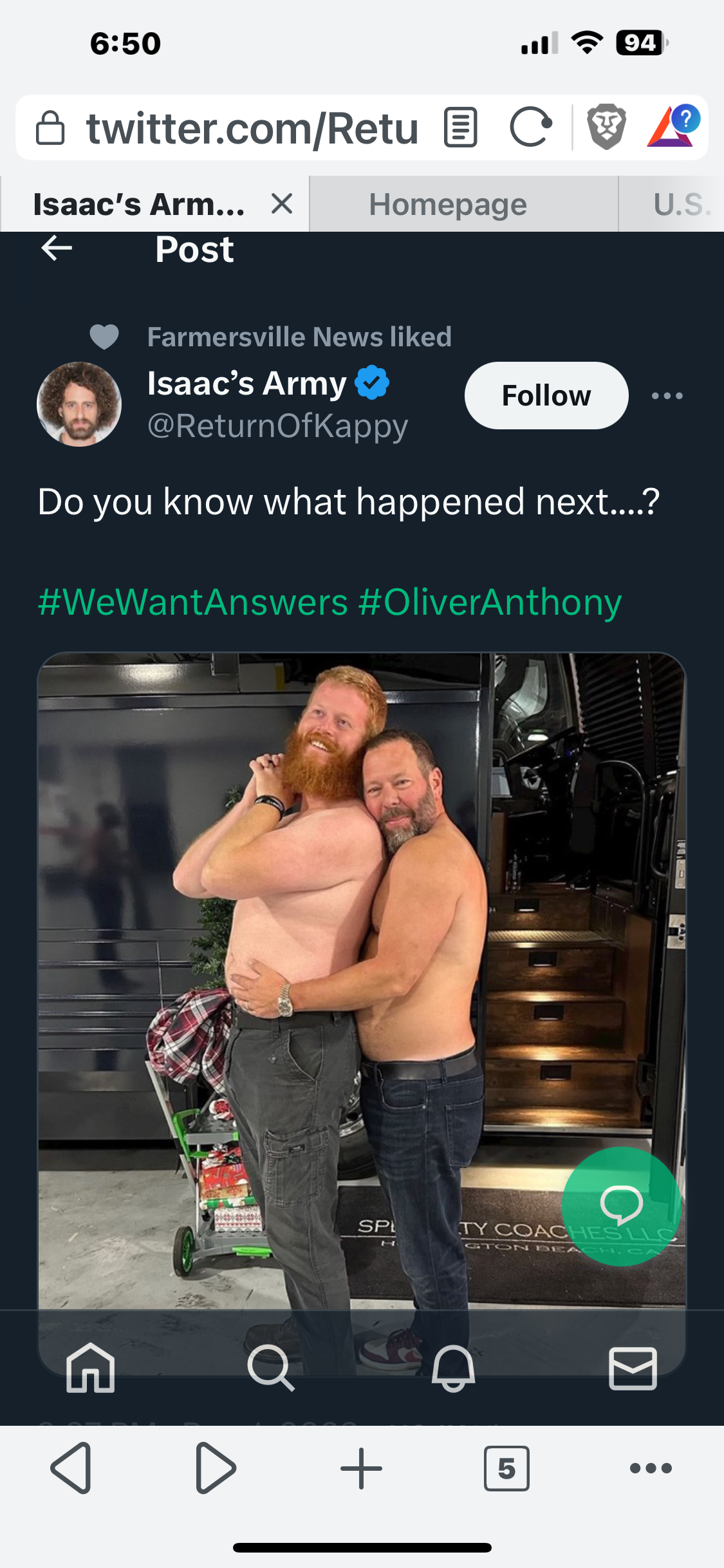Open browser three-dot menu at bottom

click(x=651, y=1468)
